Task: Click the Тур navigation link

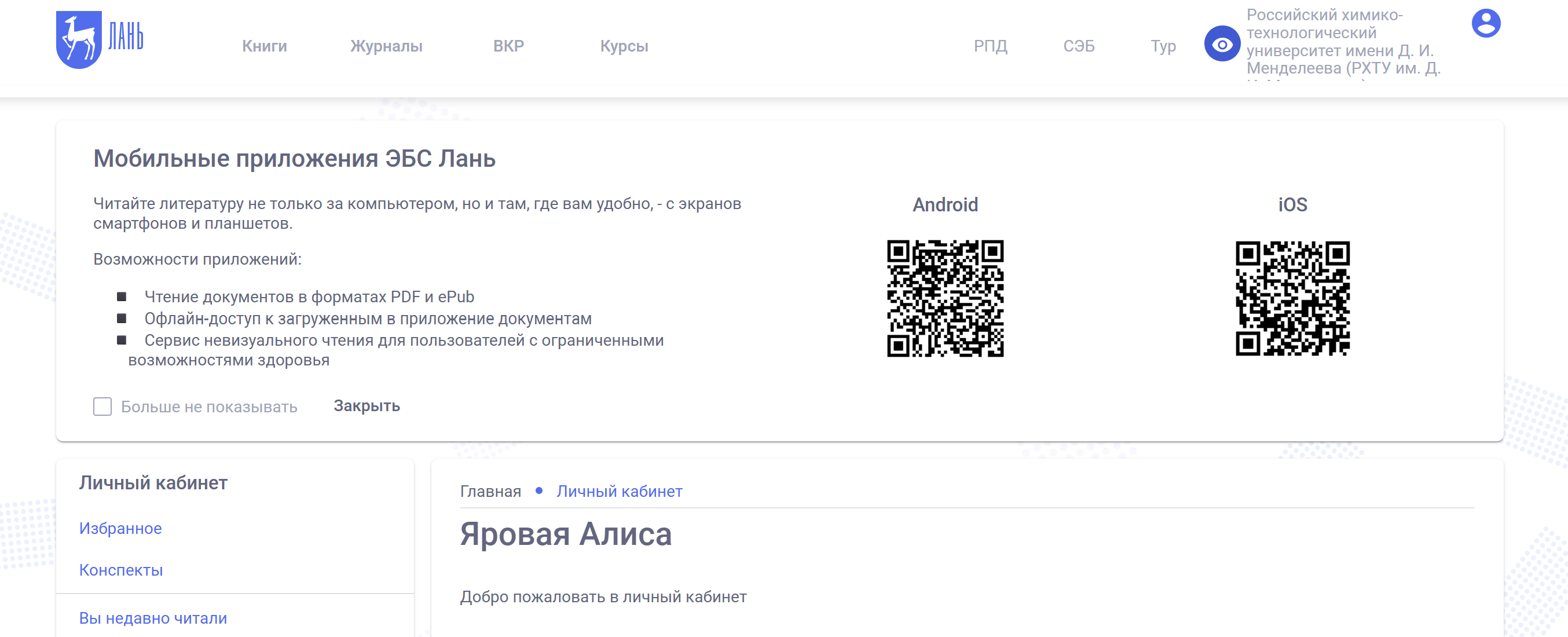Action: [x=1163, y=46]
